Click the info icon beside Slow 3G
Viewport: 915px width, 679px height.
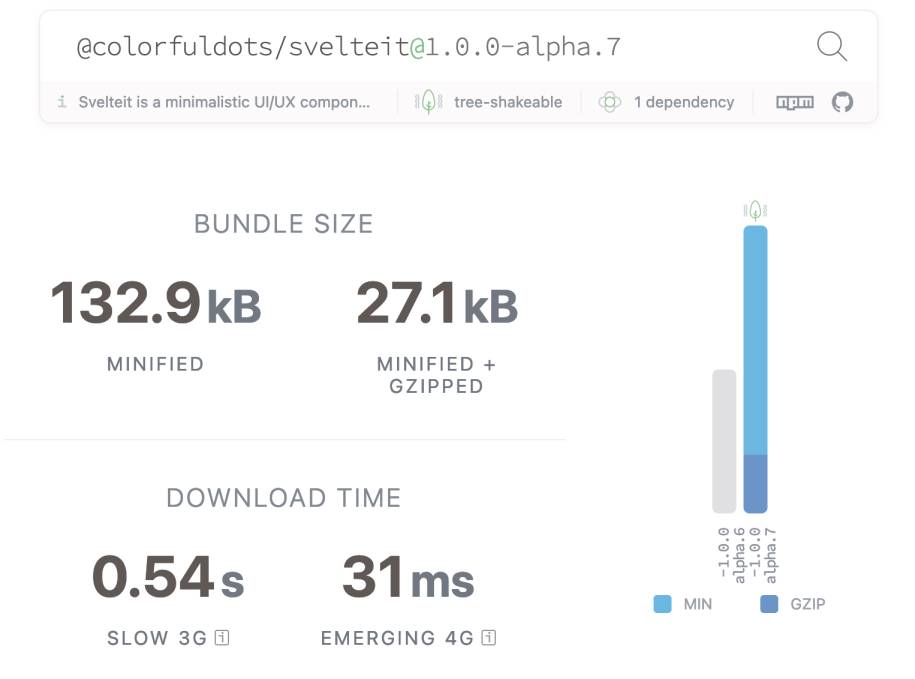pyautogui.click(x=222, y=637)
